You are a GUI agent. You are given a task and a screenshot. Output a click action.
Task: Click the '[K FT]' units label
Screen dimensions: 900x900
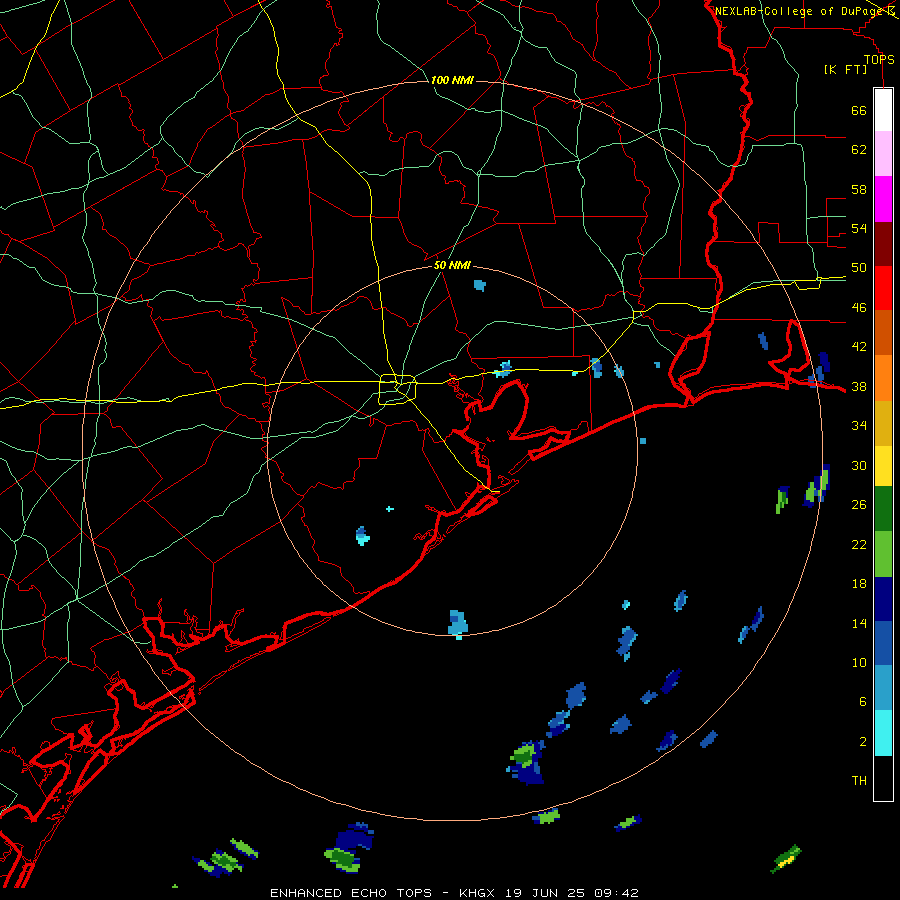click(845, 70)
